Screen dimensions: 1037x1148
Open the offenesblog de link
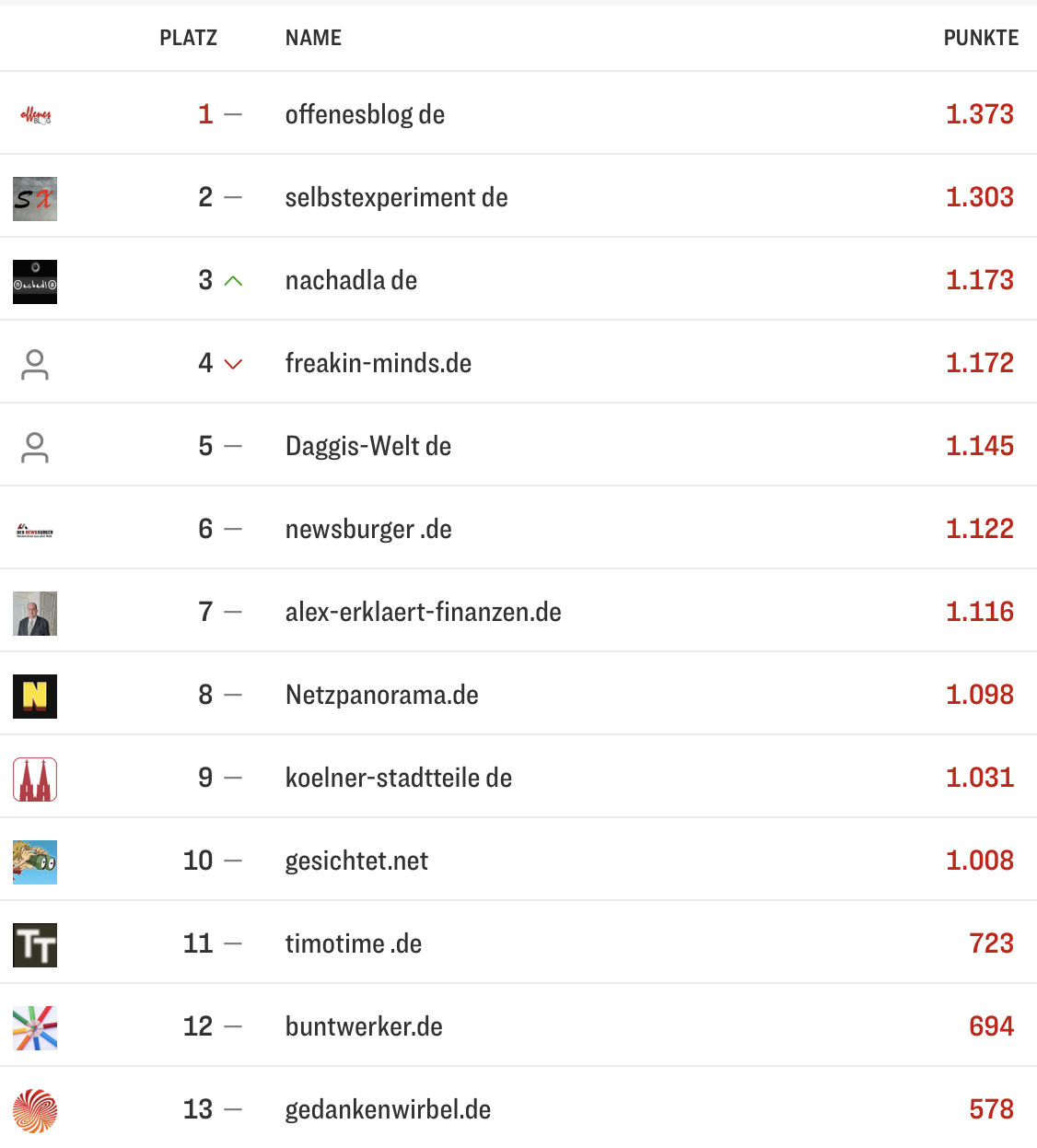point(365,114)
